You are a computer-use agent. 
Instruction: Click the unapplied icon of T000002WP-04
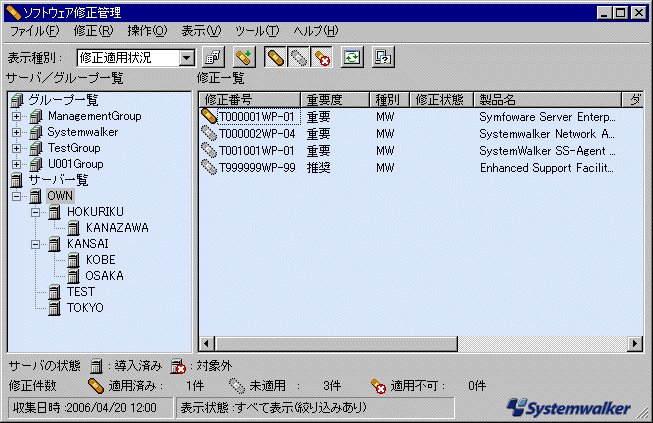[x=209, y=134]
